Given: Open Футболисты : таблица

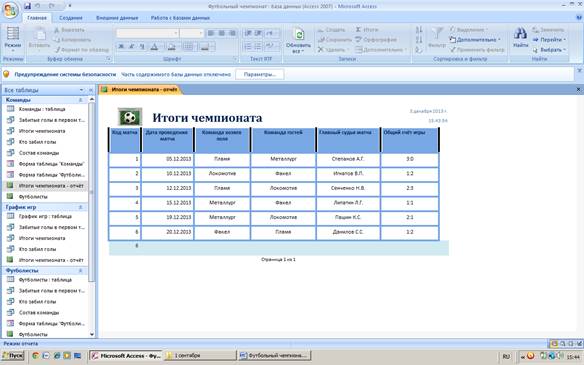Looking at the screenshot, I should click(x=45, y=280).
